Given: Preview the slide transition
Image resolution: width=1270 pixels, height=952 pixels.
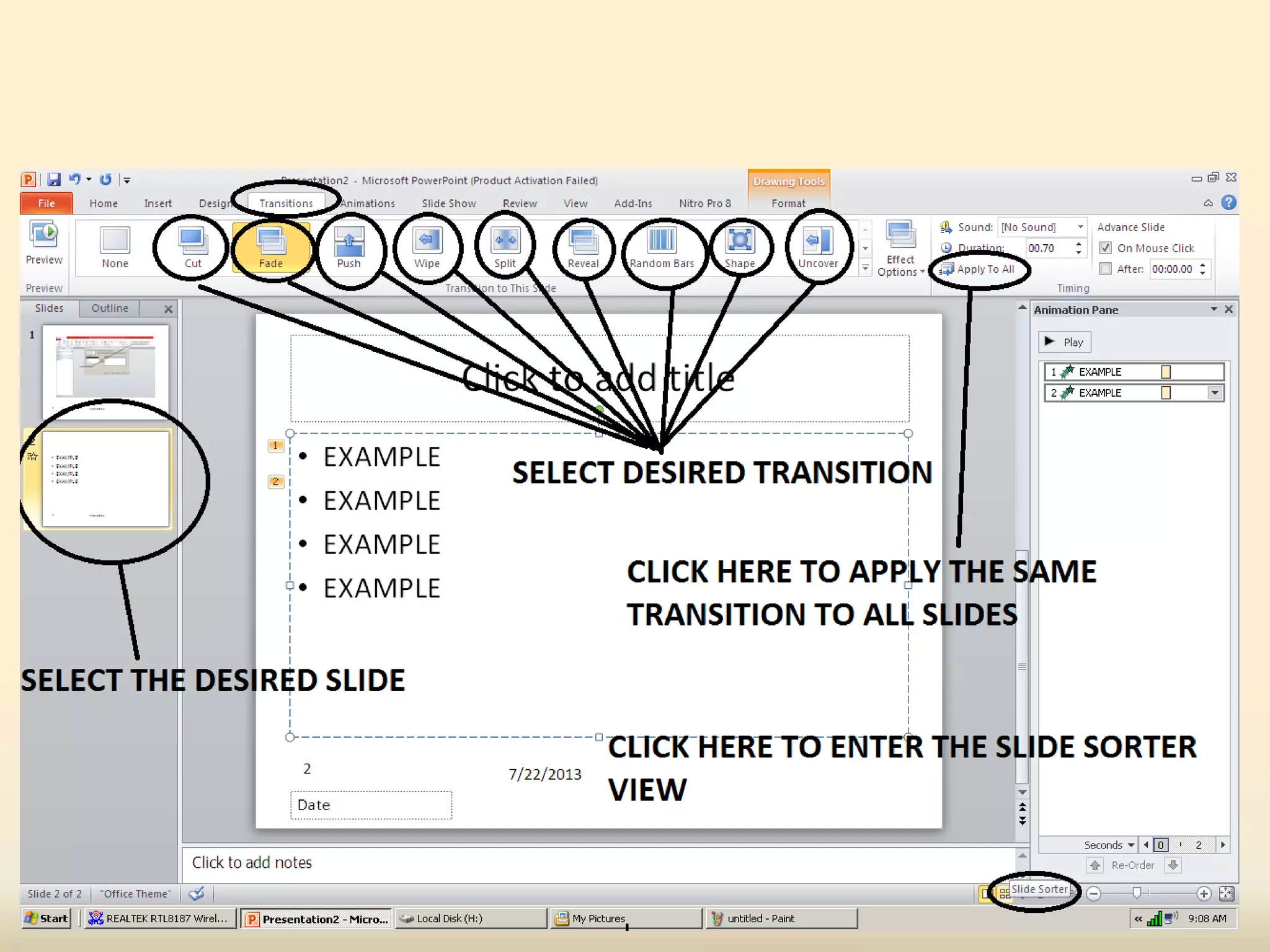Looking at the screenshot, I should pos(44,243).
